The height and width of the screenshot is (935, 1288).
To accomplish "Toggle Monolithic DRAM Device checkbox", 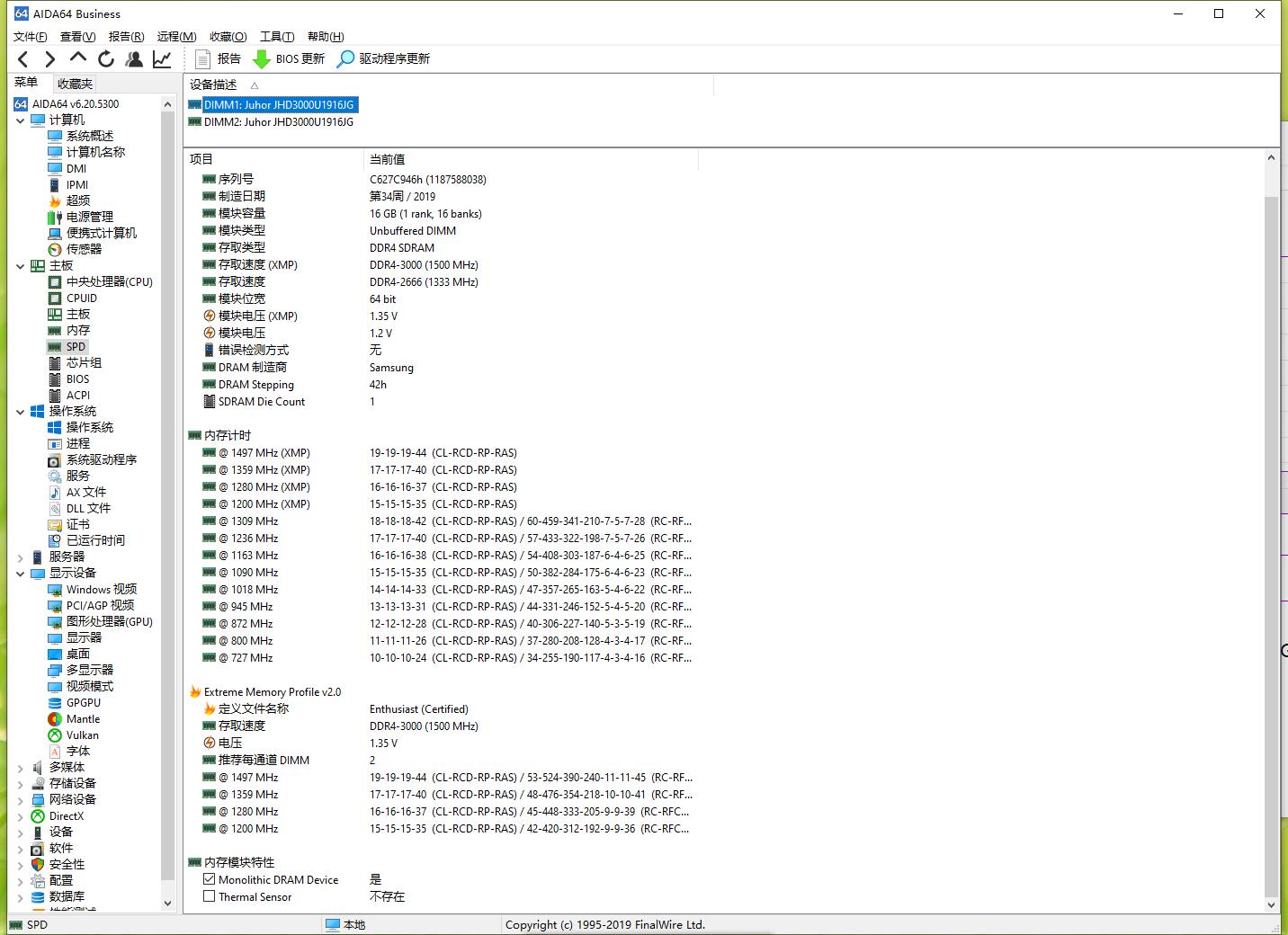I will point(209,879).
